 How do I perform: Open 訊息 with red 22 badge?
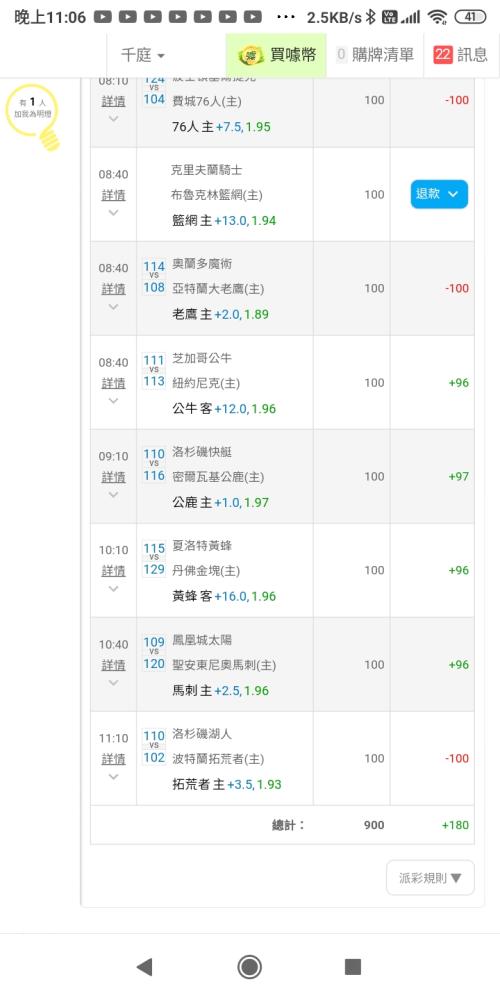tap(460, 55)
